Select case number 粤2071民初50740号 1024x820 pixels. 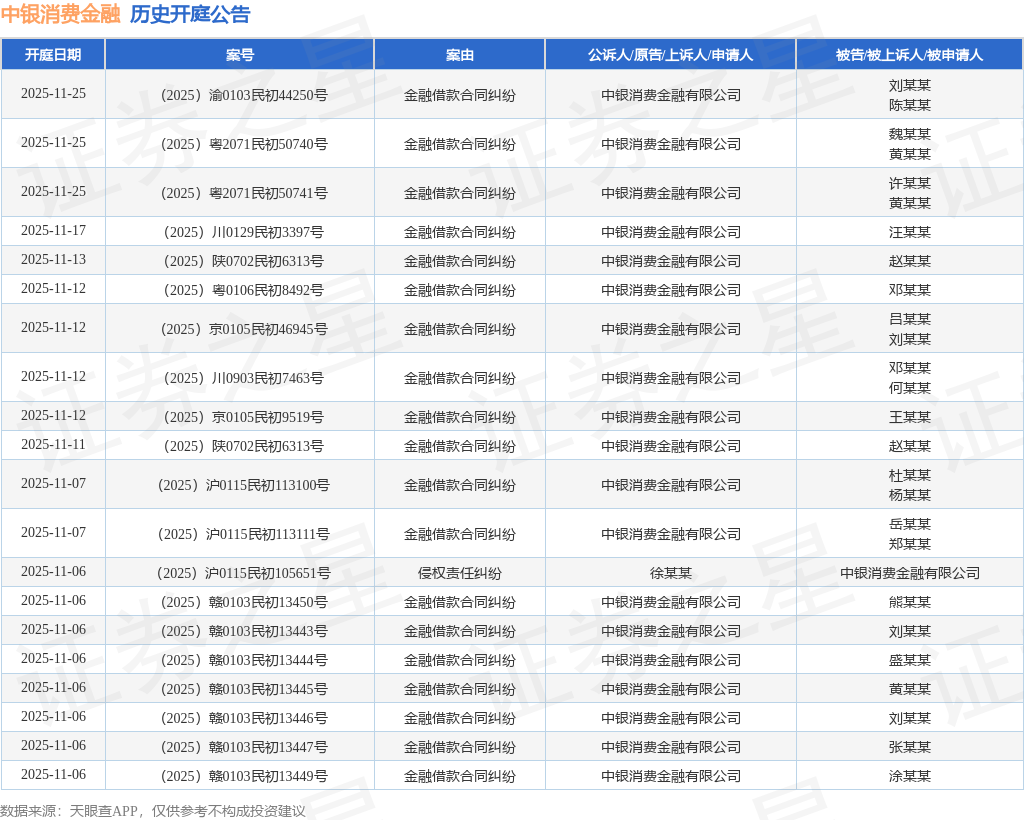pyautogui.click(x=244, y=144)
